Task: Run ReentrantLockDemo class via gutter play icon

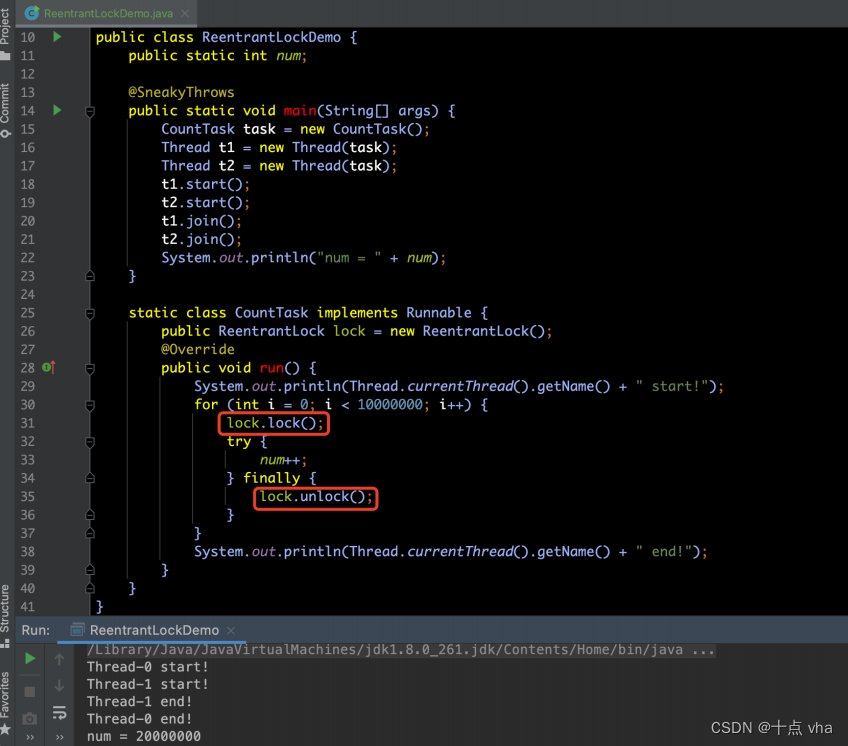Action: tap(57, 36)
